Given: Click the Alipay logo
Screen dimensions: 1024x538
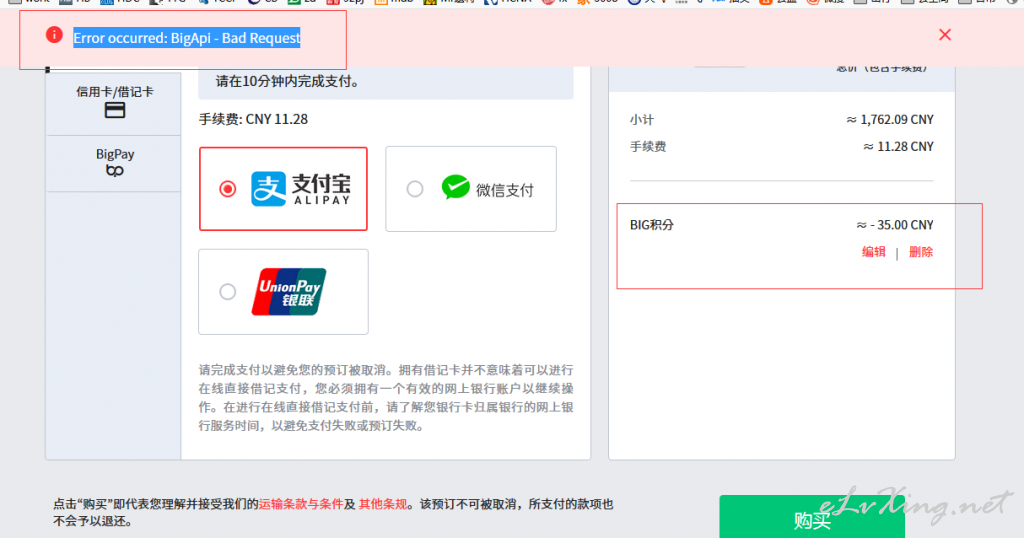Looking at the screenshot, I should 301,189.
